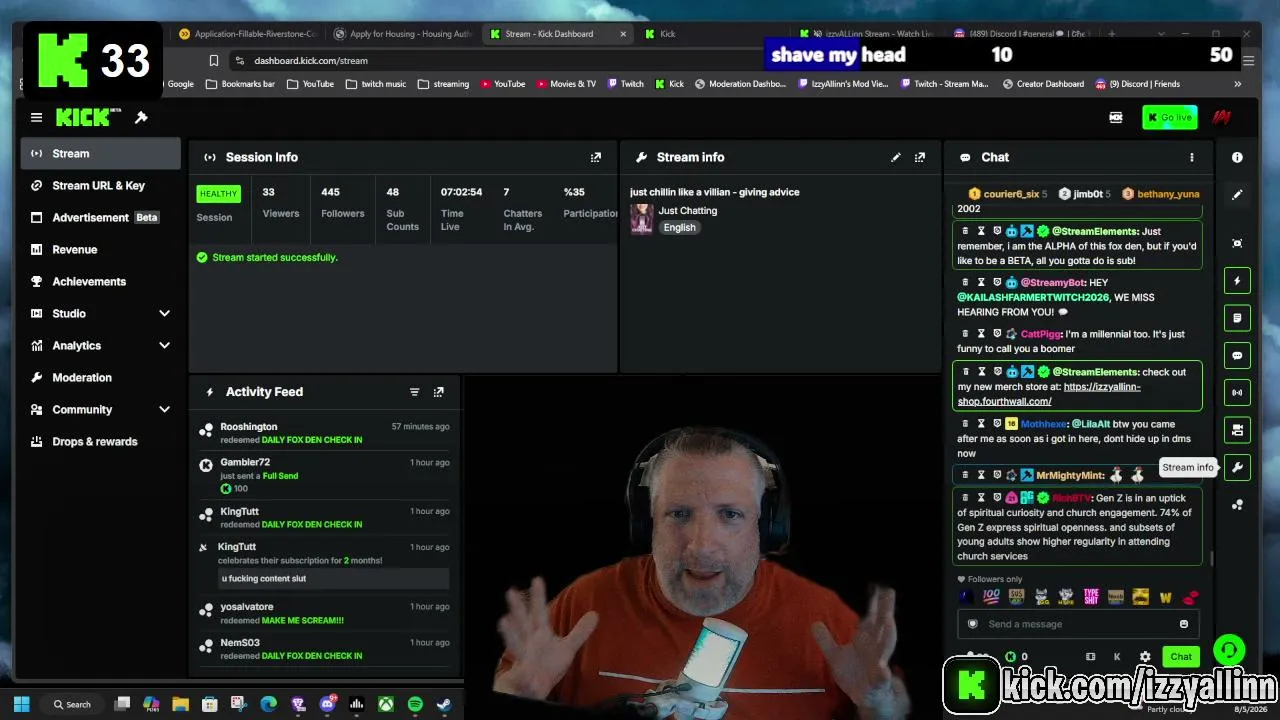Open the profile avatar at top right
The image size is (1280, 720).
[x=1221, y=118]
